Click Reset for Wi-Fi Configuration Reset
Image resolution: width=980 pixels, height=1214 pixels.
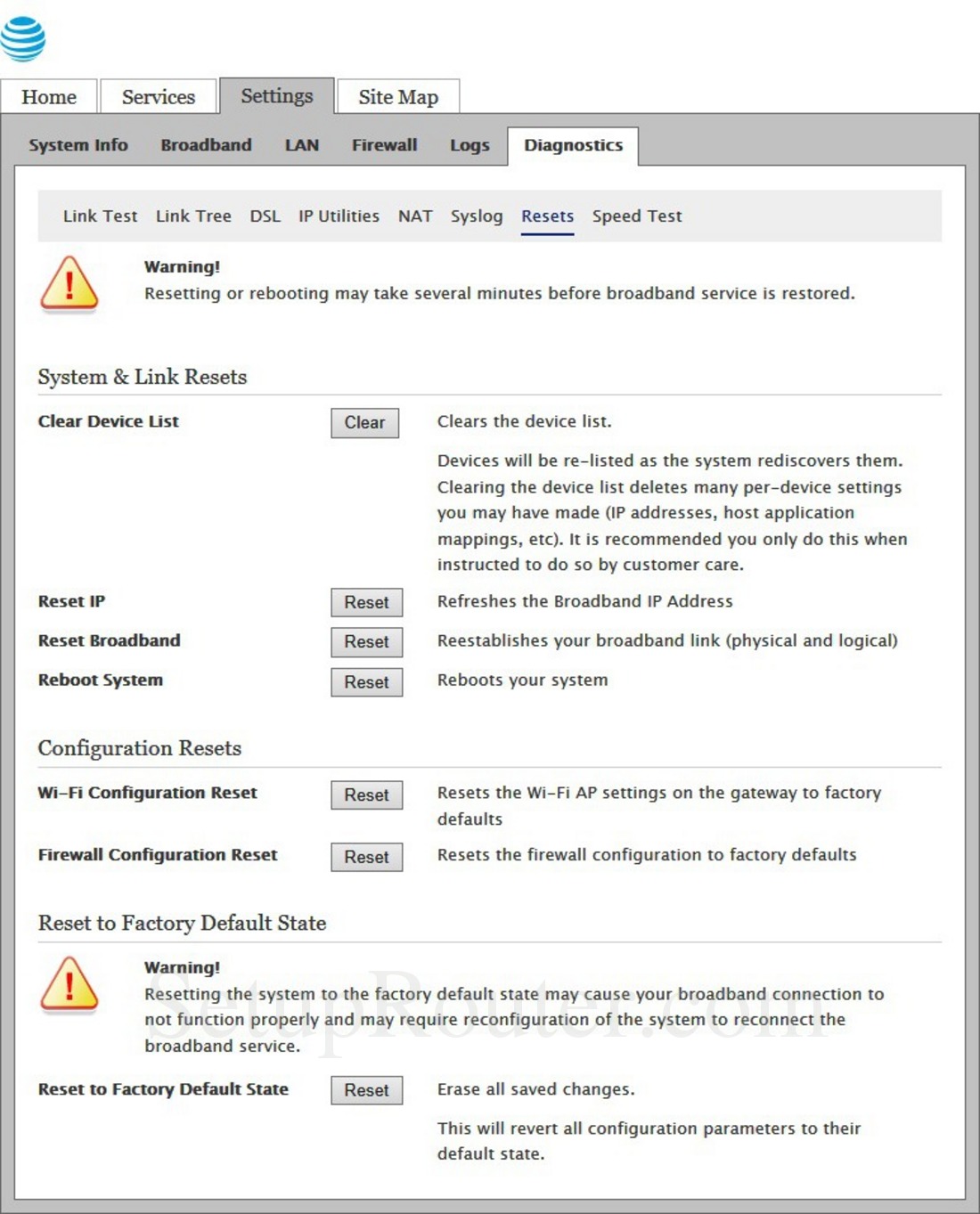tap(366, 794)
